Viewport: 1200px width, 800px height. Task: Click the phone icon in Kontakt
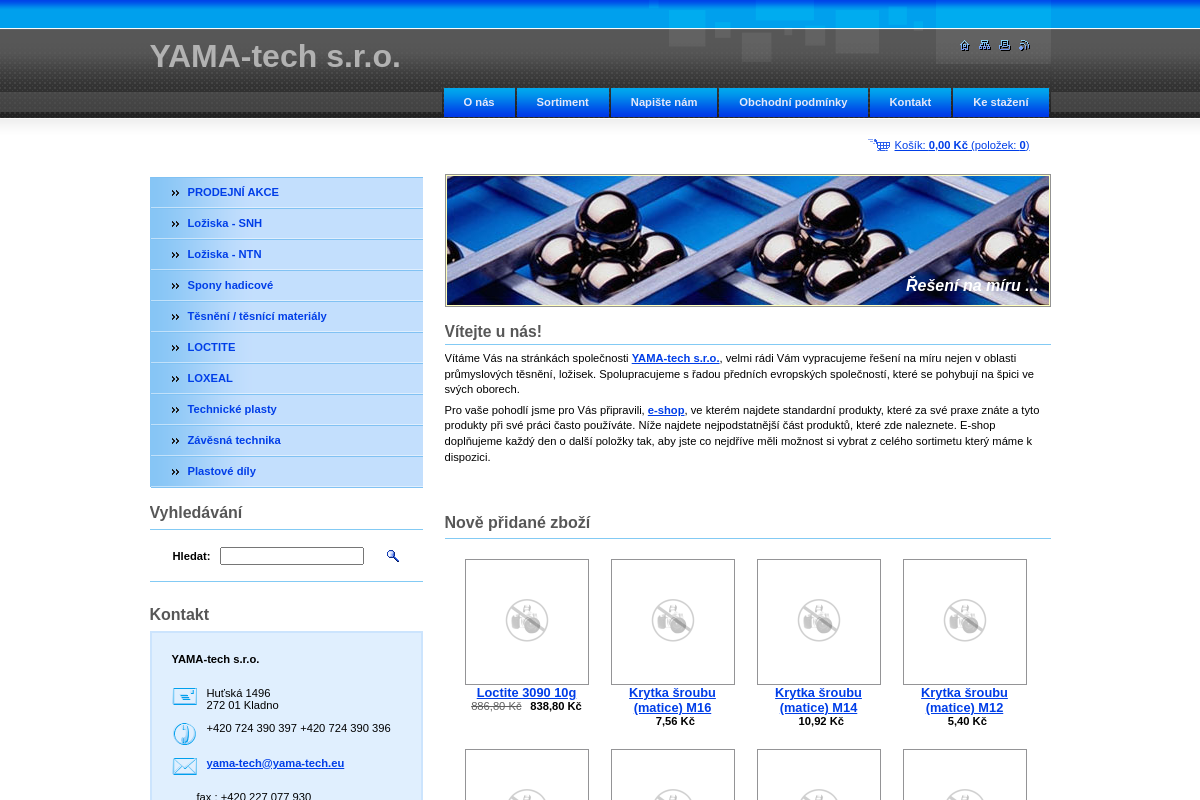click(x=185, y=734)
